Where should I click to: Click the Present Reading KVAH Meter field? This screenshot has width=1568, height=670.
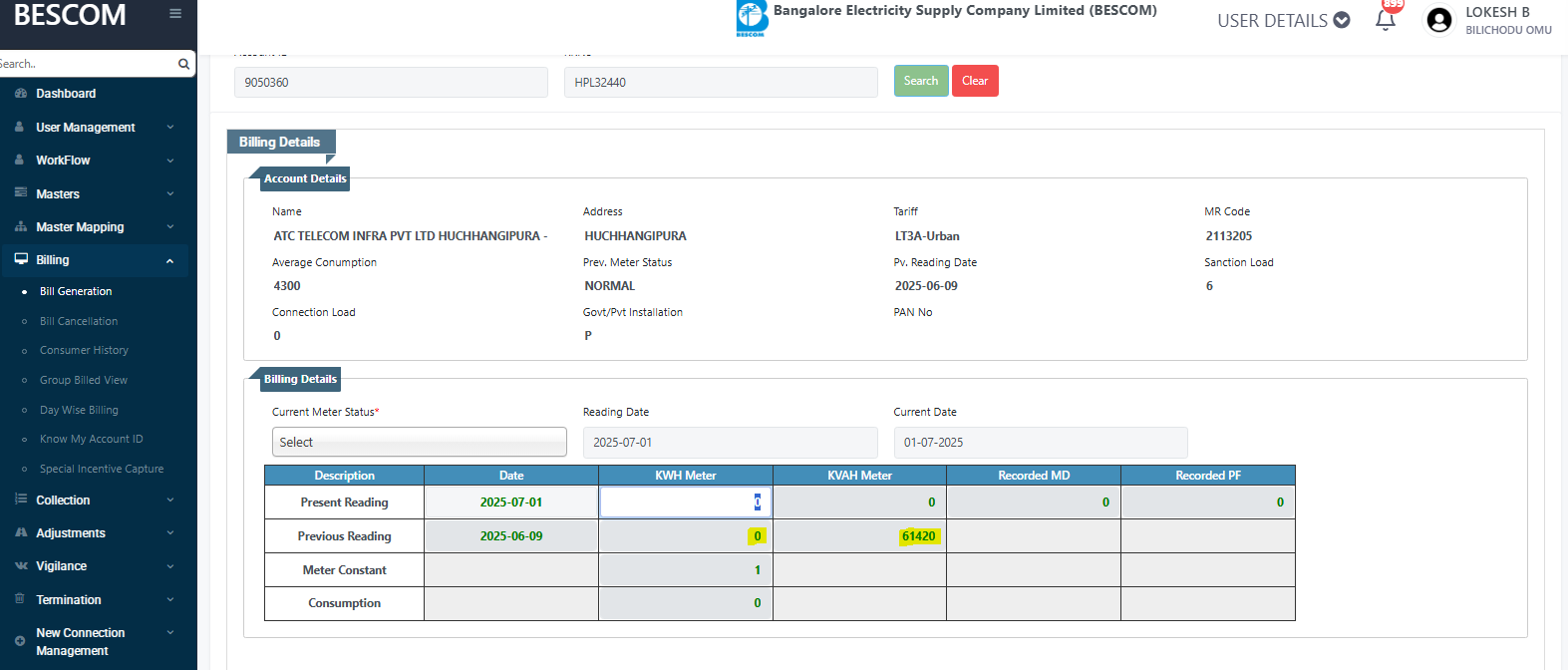click(859, 502)
